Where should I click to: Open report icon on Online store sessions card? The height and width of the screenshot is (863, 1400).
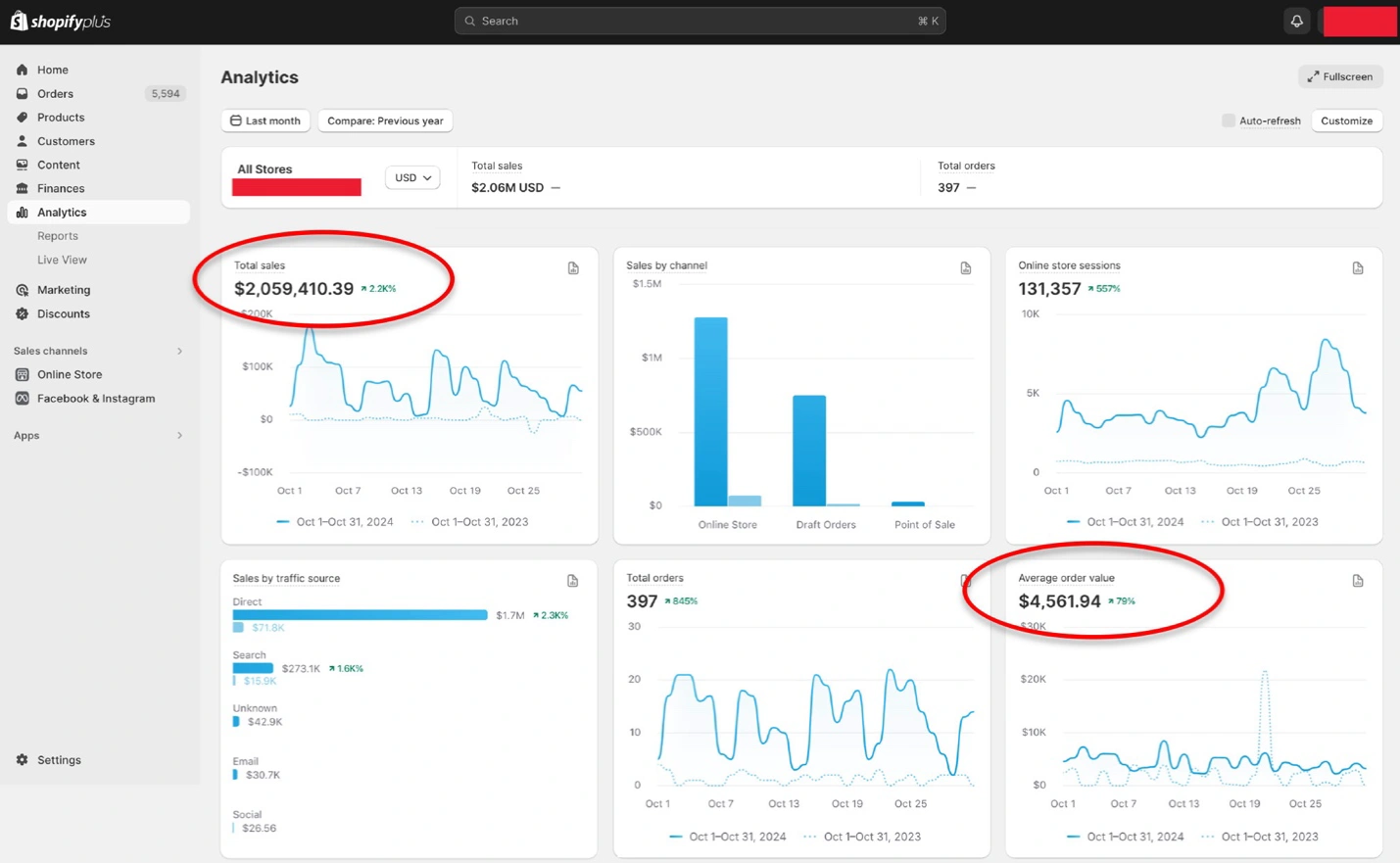(1357, 268)
